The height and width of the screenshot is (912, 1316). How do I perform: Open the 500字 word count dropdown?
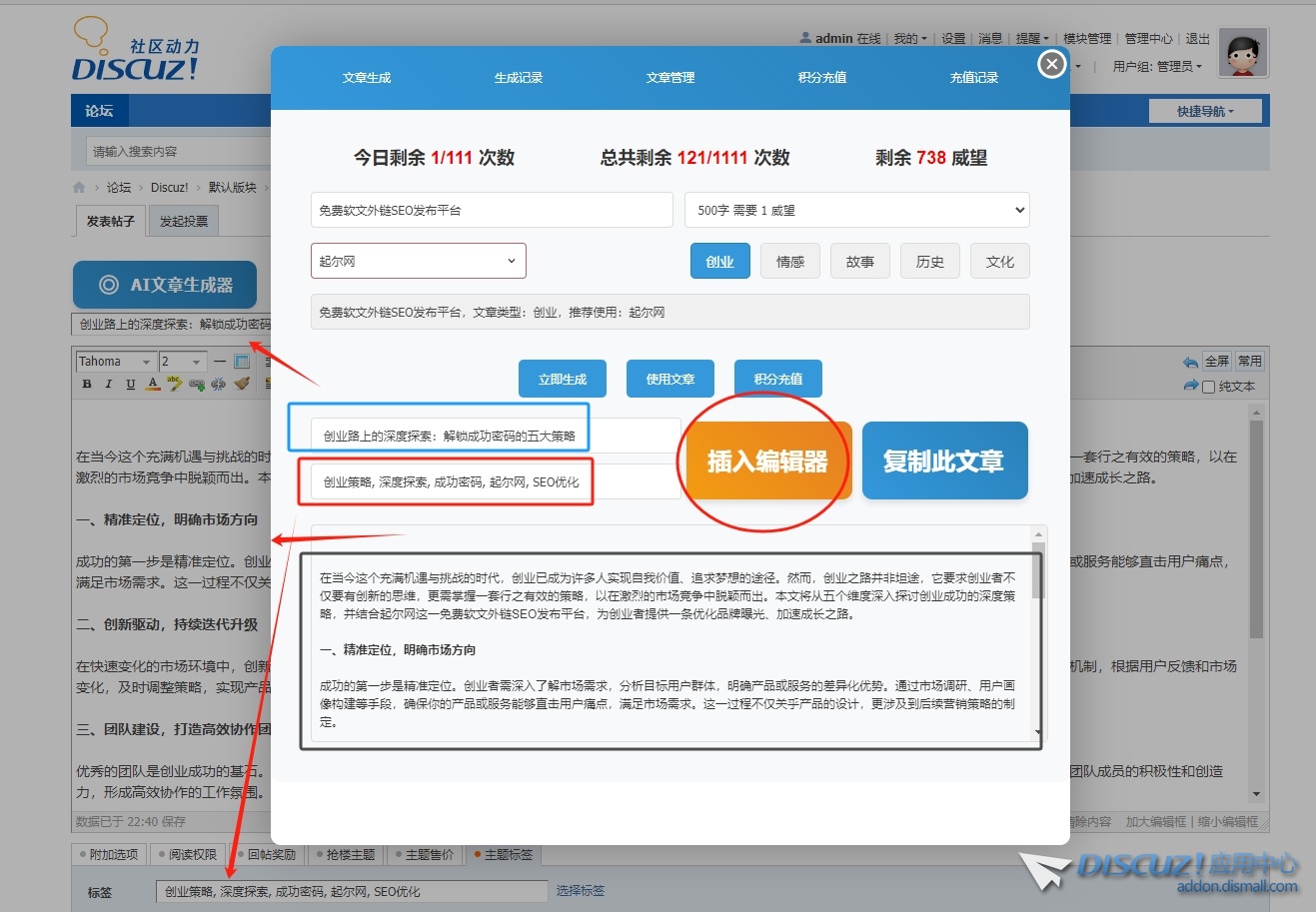(x=856, y=210)
